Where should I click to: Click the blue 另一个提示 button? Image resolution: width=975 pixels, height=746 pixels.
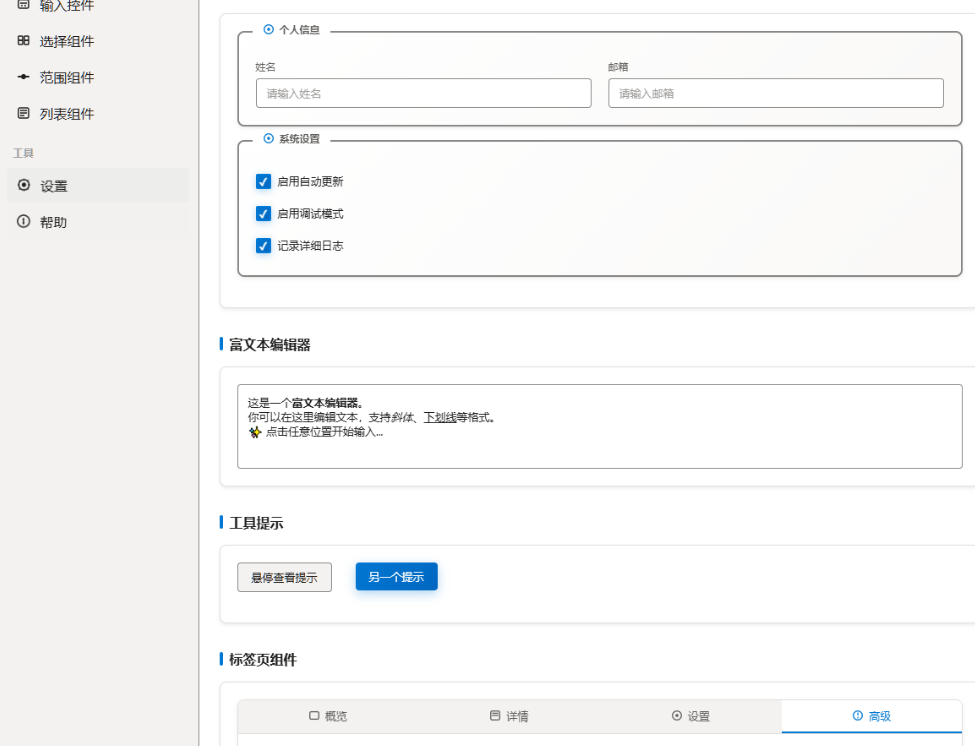(397, 577)
